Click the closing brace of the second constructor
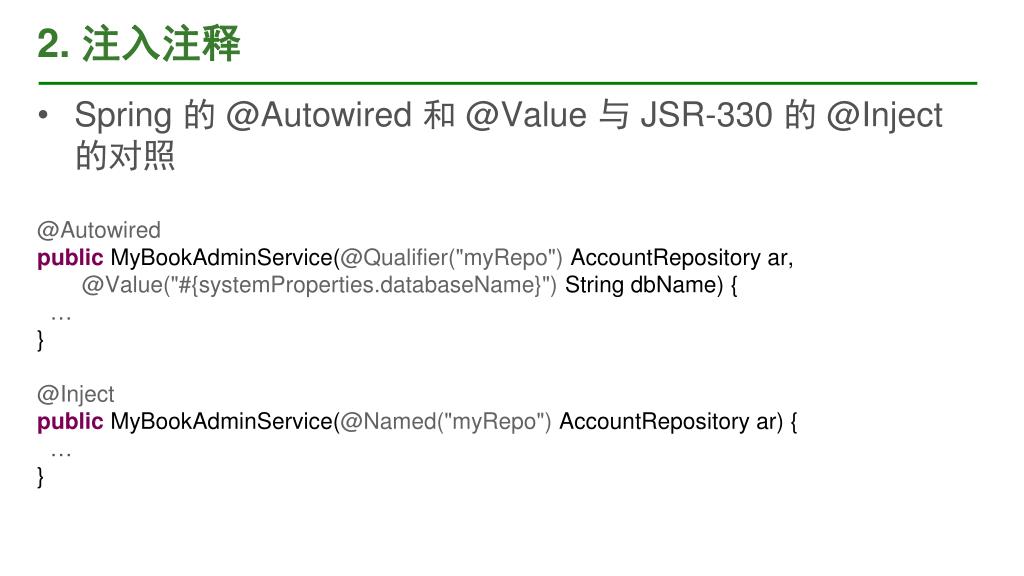 coord(40,477)
